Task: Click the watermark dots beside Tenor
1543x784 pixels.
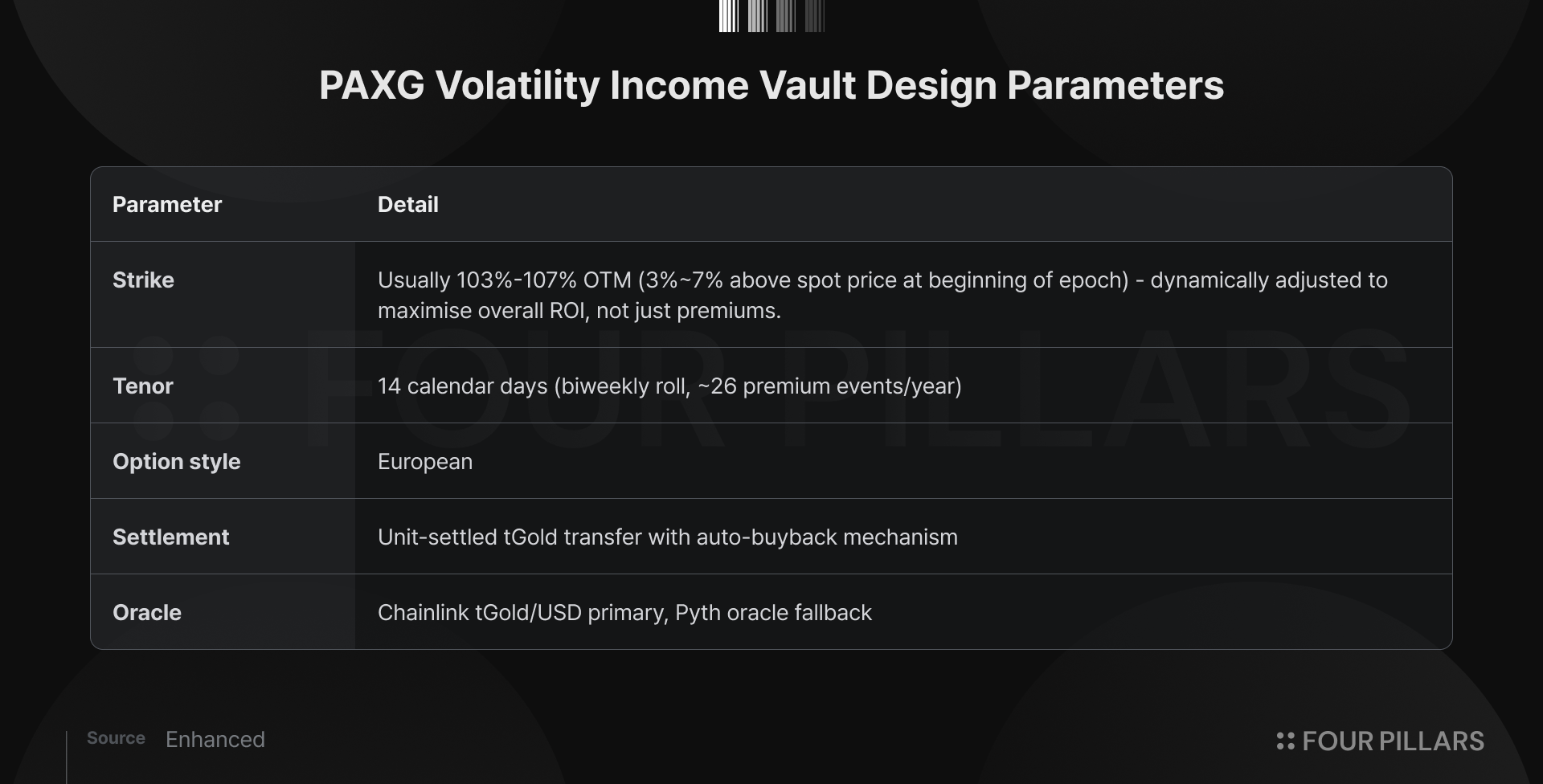Action: pyautogui.click(x=186, y=388)
